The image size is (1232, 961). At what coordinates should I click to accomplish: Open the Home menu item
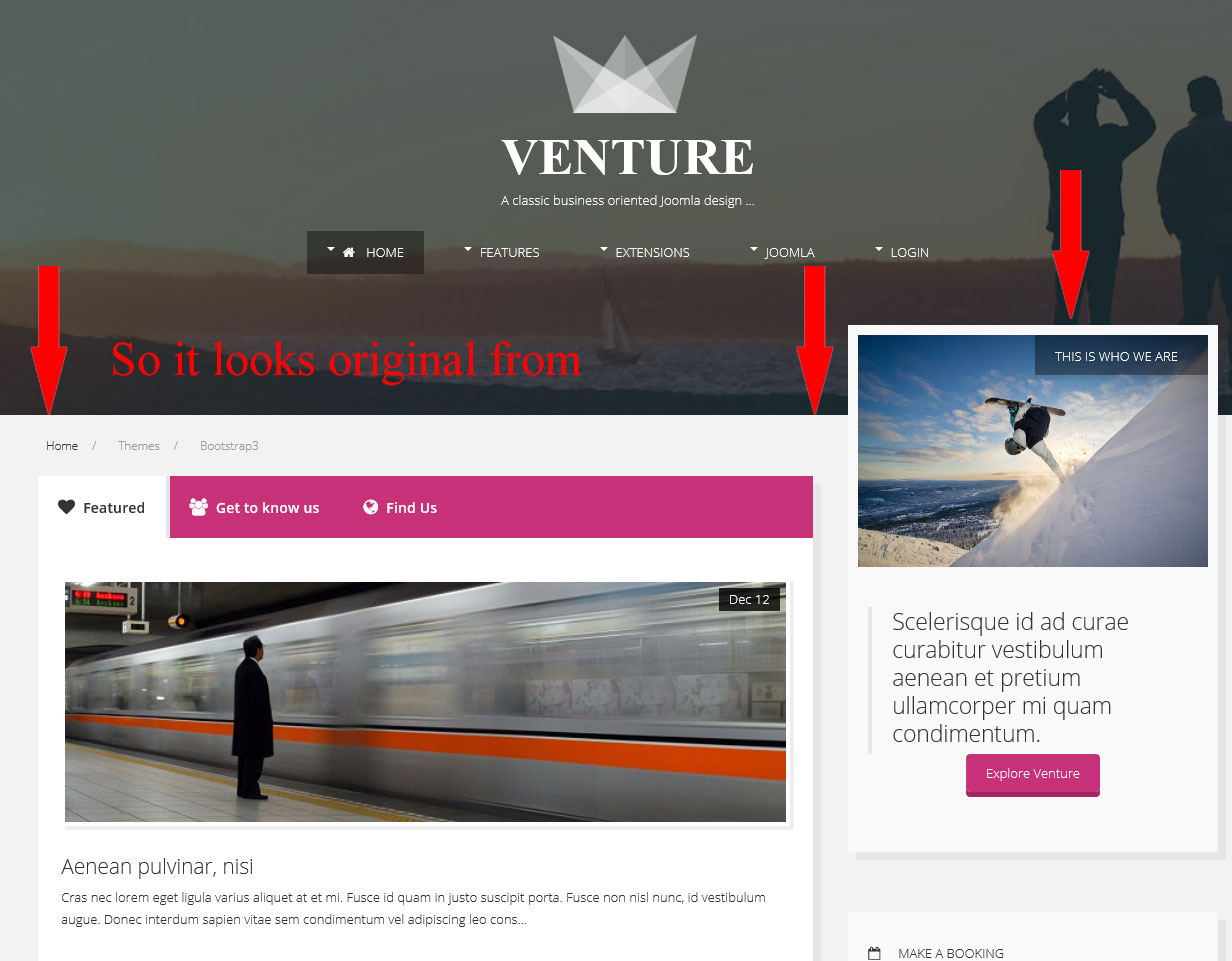point(365,252)
